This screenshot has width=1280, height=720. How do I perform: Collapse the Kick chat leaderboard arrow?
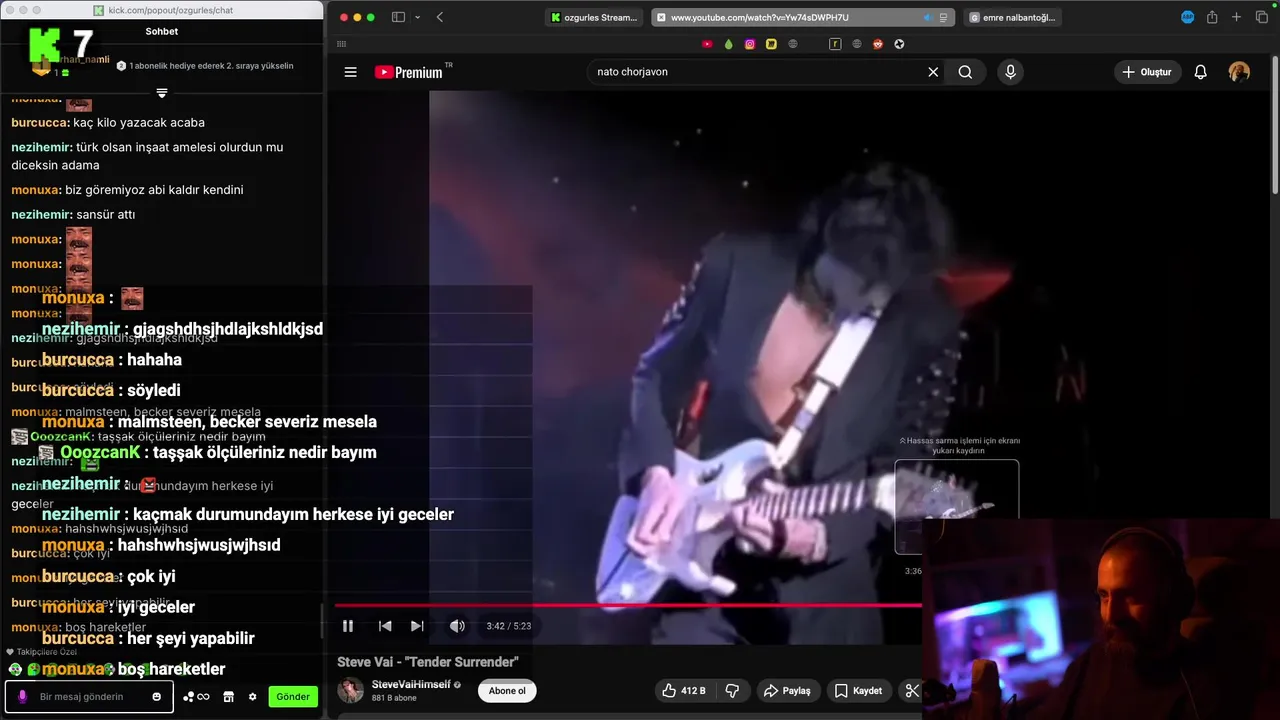[x=162, y=93]
